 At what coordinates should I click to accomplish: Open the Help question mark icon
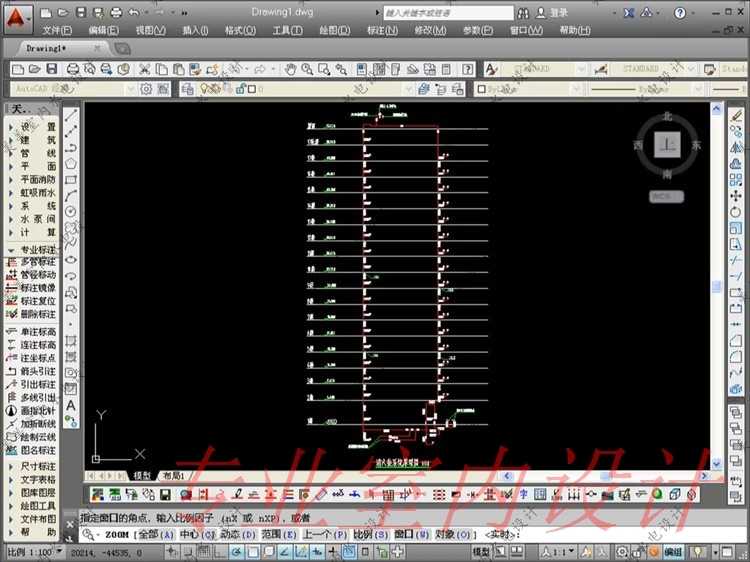[468, 69]
